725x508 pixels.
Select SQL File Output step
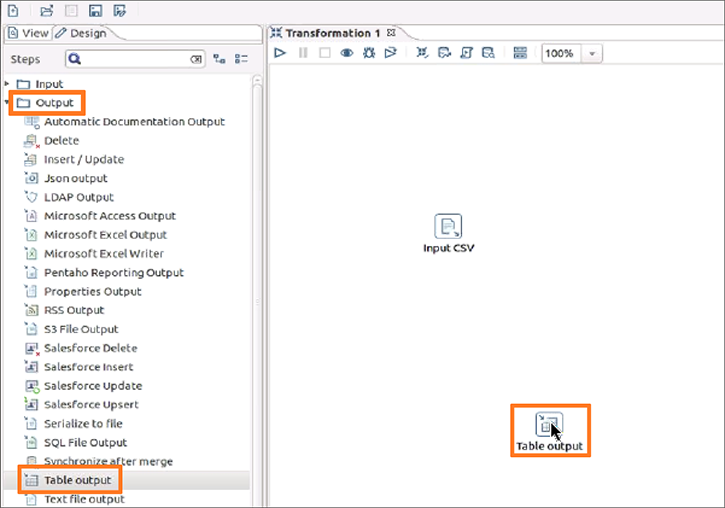[x=75, y=442]
